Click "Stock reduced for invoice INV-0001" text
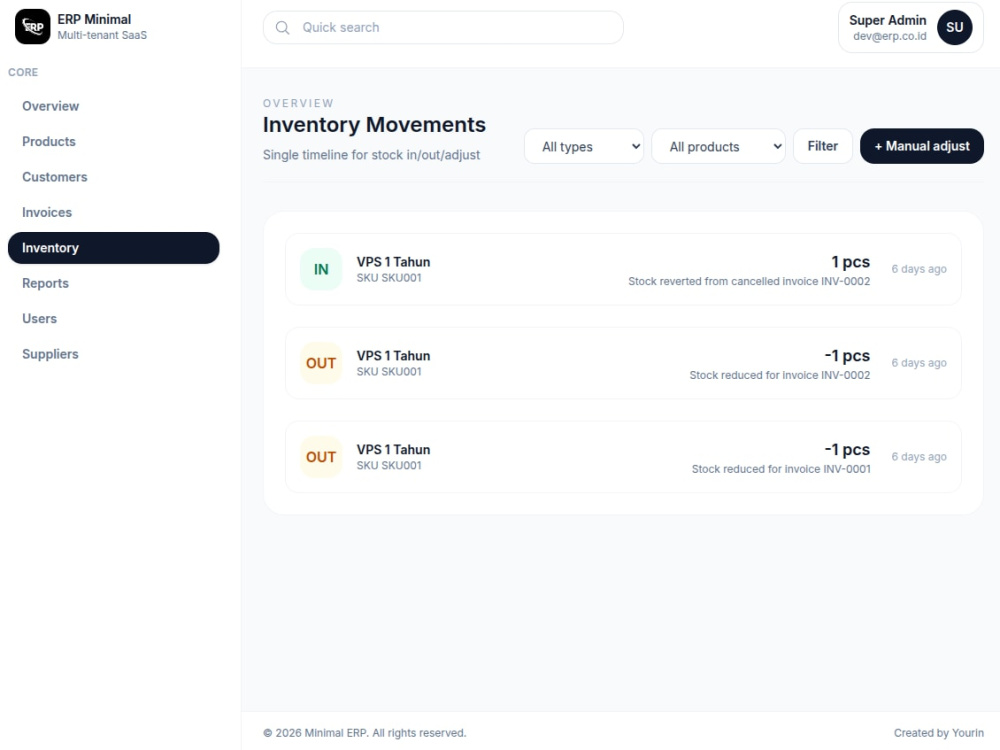1000x750 pixels. (x=781, y=469)
